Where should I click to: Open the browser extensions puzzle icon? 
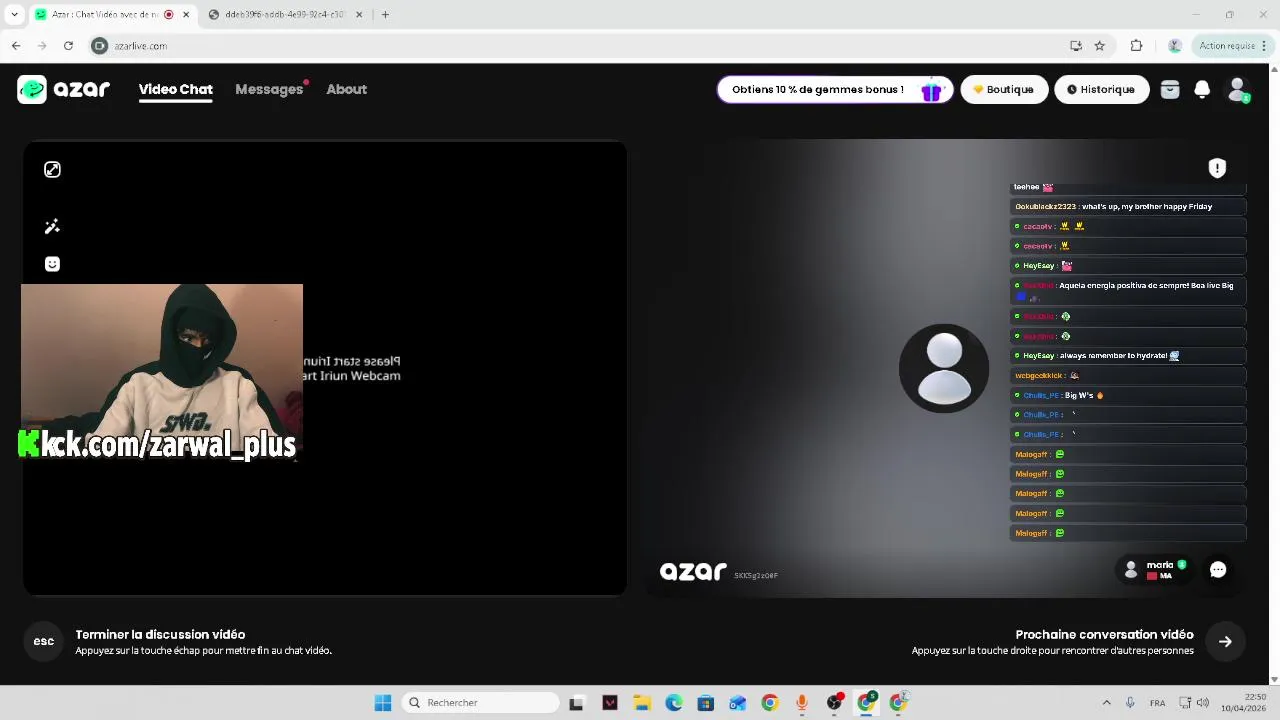[1136, 45]
